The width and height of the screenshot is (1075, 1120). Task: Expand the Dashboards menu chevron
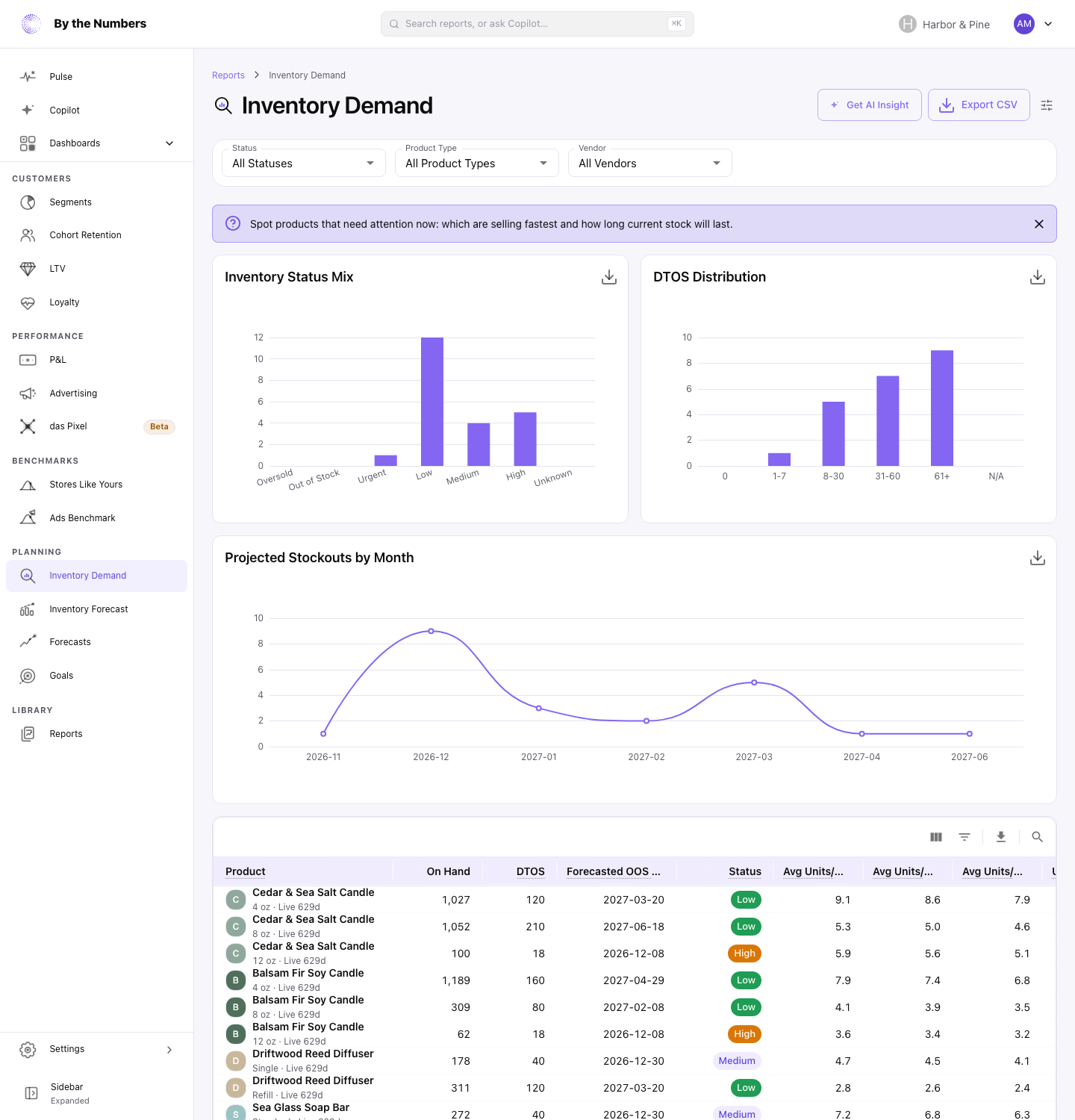click(x=169, y=143)
